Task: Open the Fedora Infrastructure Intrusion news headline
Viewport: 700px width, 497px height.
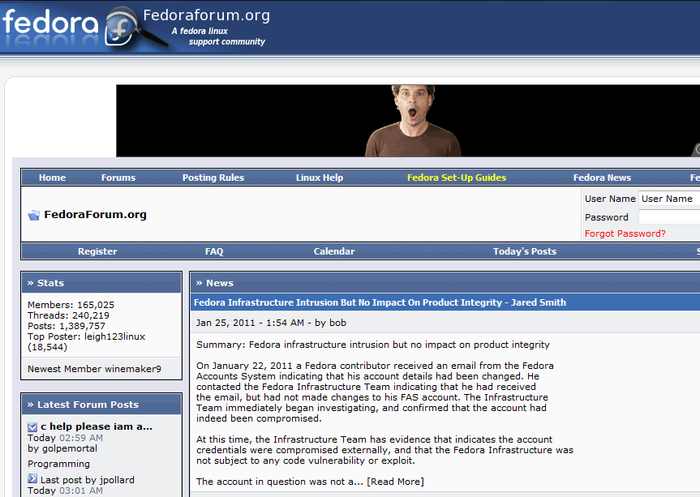Action: coord(380,303)
